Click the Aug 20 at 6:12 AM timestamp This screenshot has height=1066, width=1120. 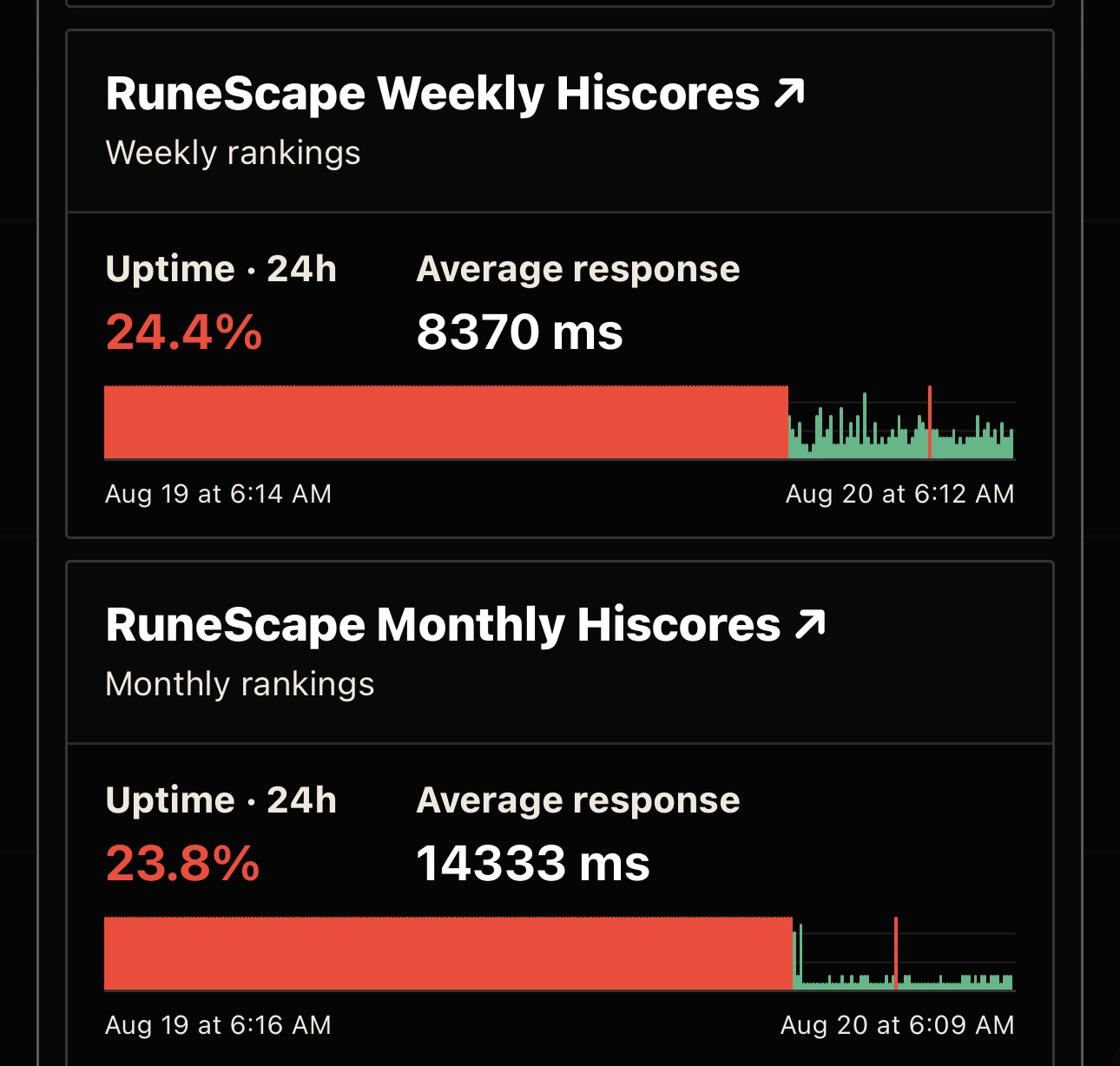[x=900, y=494]
